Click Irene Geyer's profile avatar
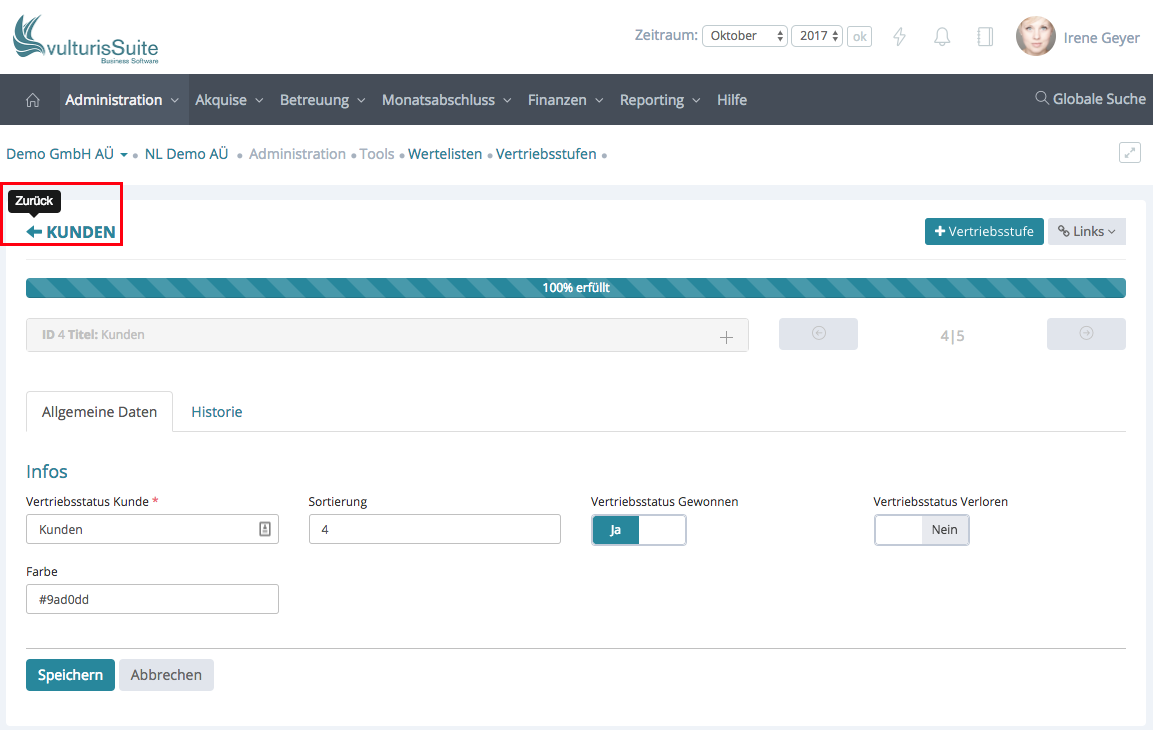Image resolution: width=1153 pixels, height=730 pixels. point(1035,37)
